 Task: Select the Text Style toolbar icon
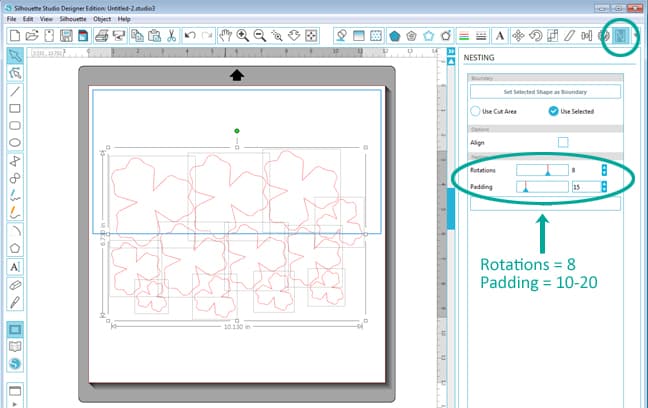[x=499, y=36]
